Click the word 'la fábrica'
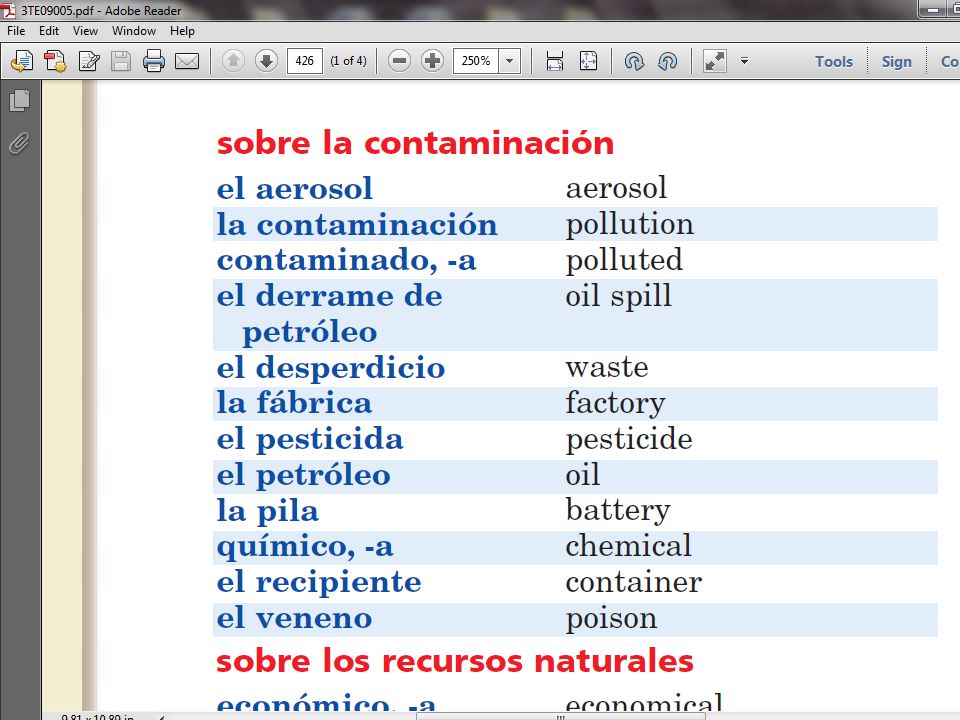The image size is (960, 720). coord(294,403)
